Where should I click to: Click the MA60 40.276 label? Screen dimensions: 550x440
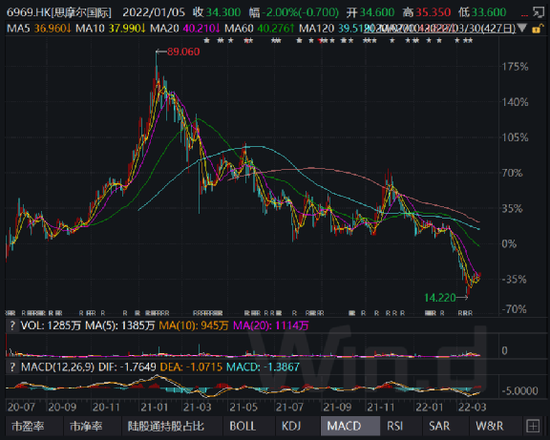coord(259,28)
